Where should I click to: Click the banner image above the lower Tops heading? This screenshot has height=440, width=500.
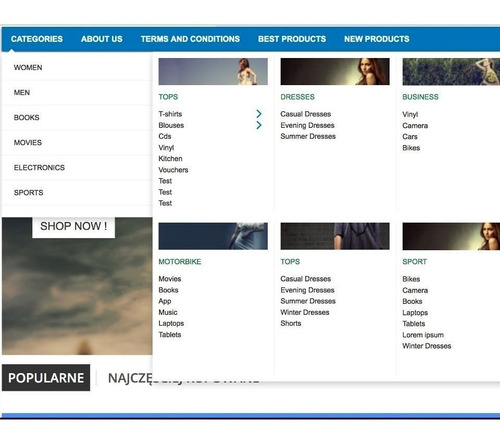tap(335, 236)
